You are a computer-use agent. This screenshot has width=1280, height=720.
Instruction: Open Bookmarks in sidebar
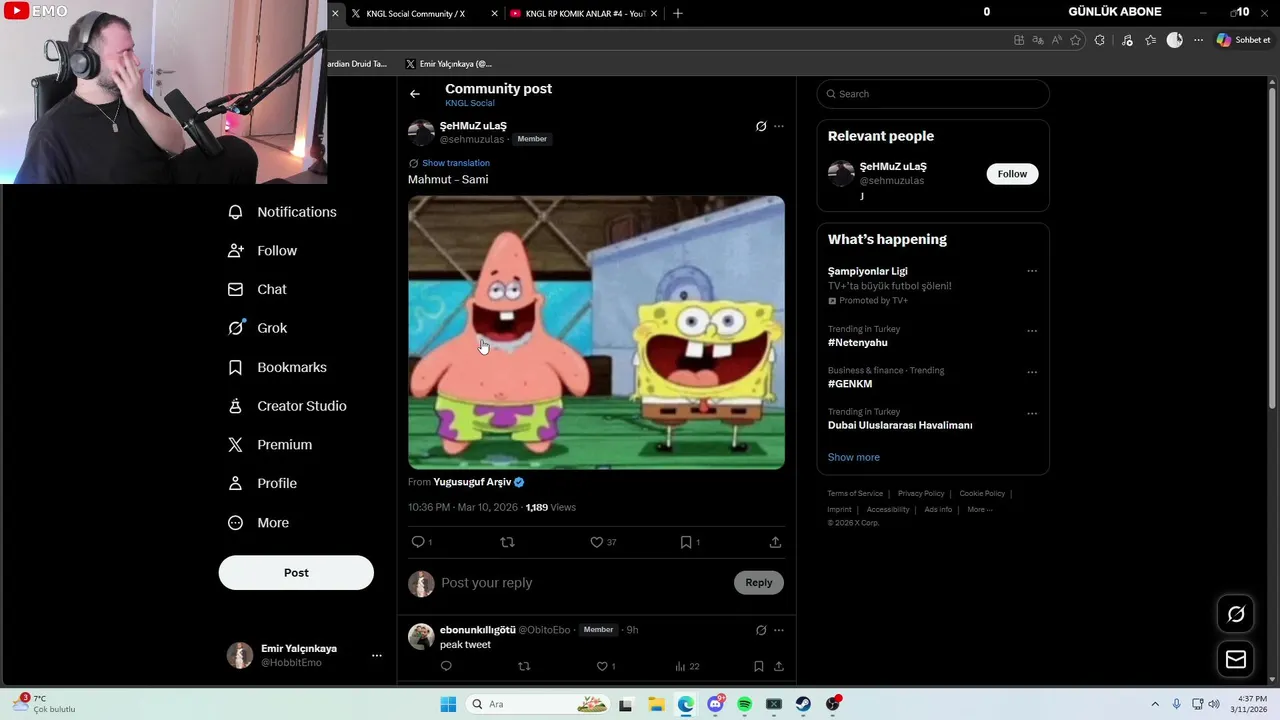coord(278,367)
